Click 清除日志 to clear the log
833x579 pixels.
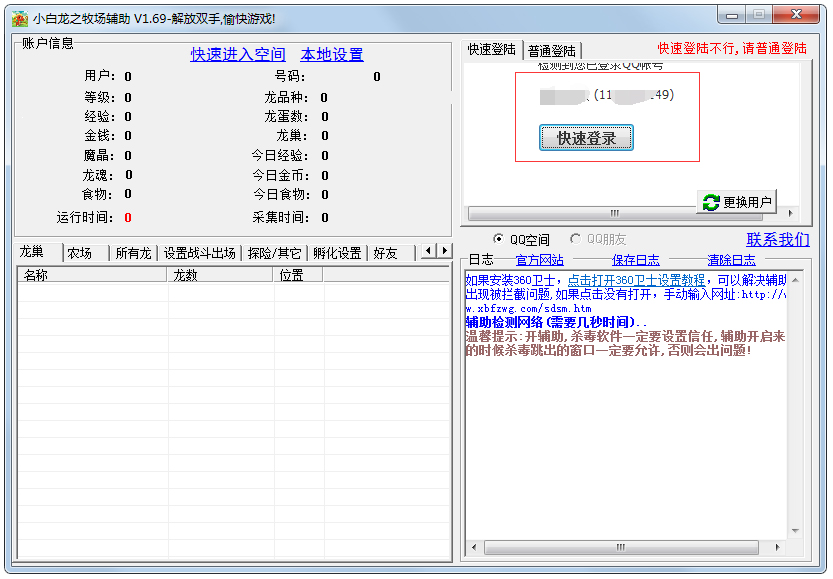(731, 260)
